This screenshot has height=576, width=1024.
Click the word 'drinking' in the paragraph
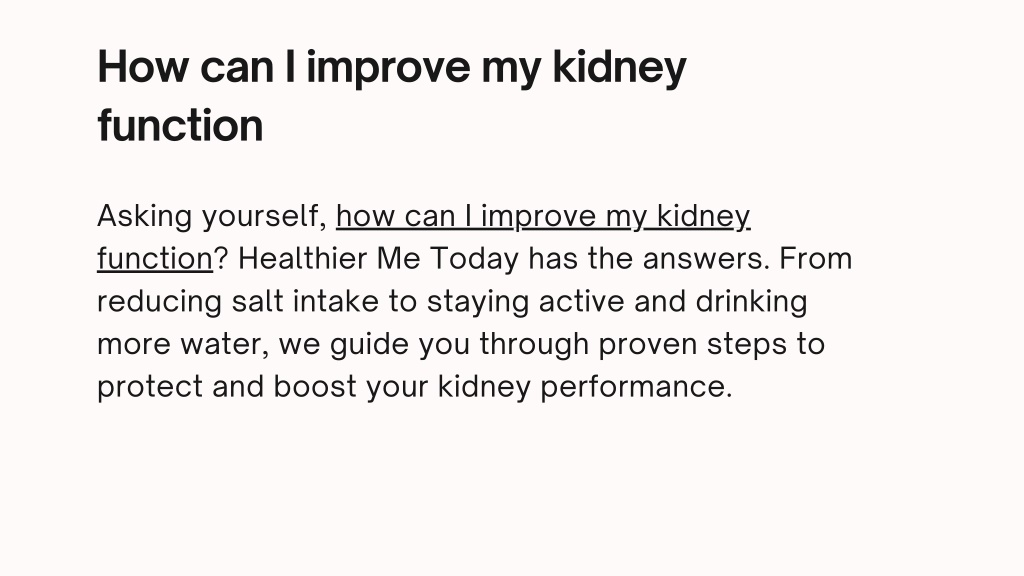click(x=751, y=302)
